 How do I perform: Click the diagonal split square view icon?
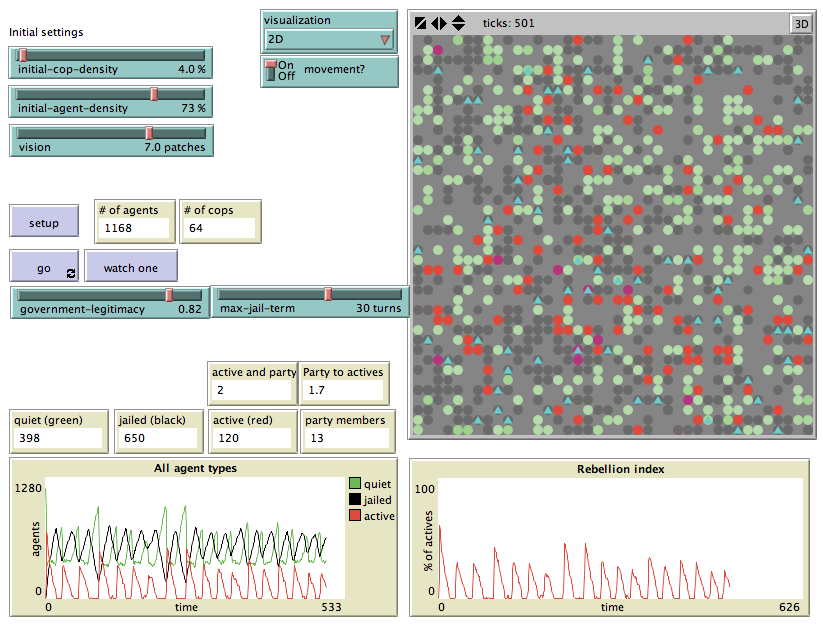tap(420, 23)
